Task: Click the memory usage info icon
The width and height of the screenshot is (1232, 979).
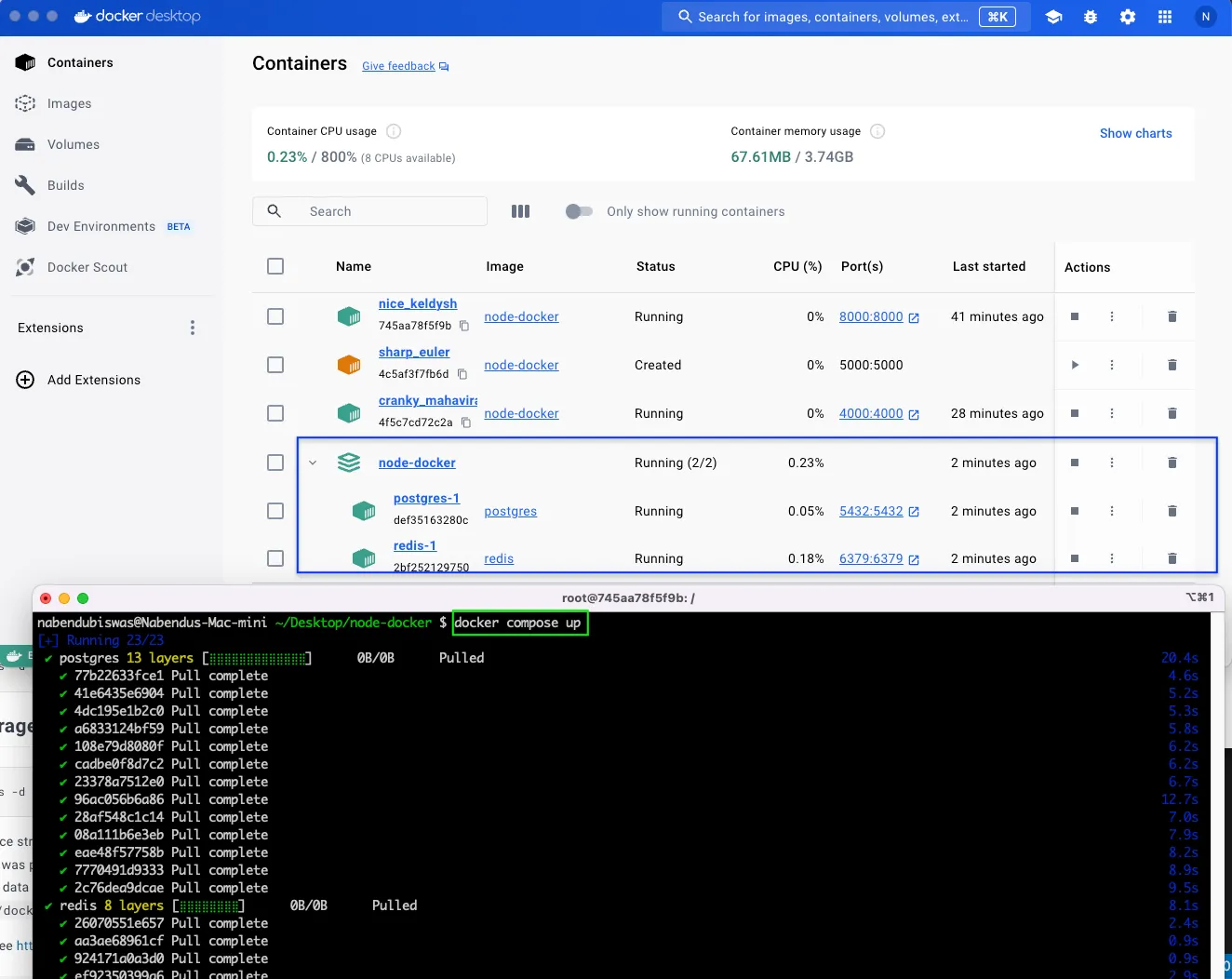Action: pyautogui.click(x=877, y=131)
